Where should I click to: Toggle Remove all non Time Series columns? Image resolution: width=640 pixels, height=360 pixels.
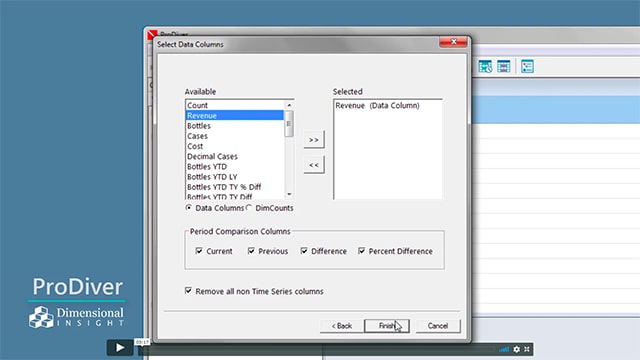(188, 291)
